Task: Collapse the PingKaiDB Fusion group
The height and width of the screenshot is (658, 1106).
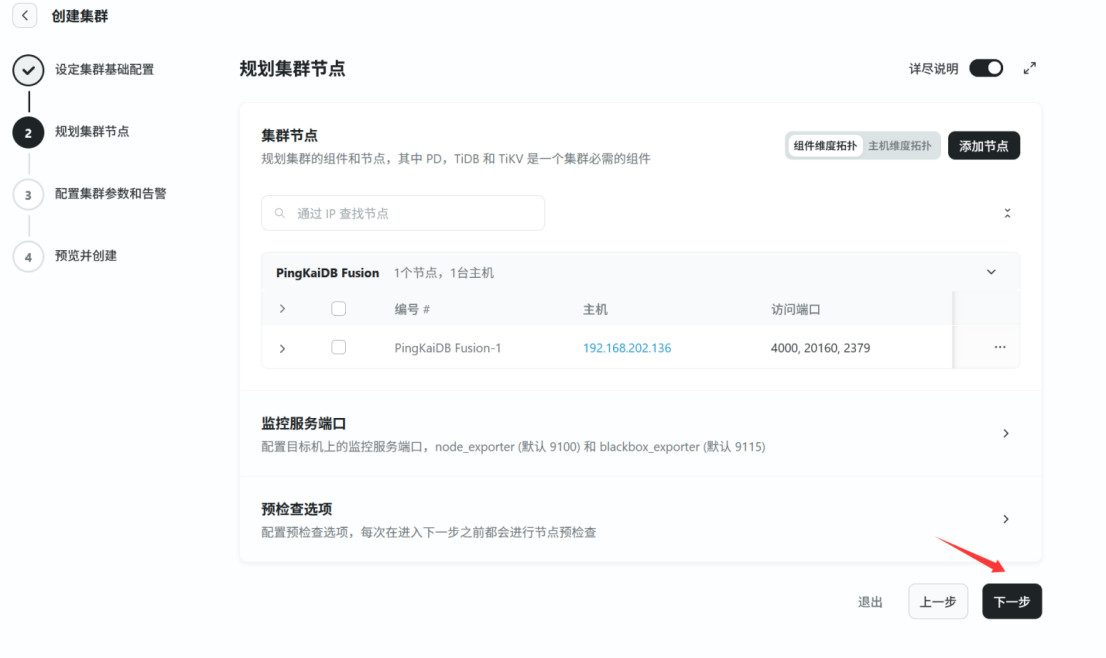Action: coord(991,272)
